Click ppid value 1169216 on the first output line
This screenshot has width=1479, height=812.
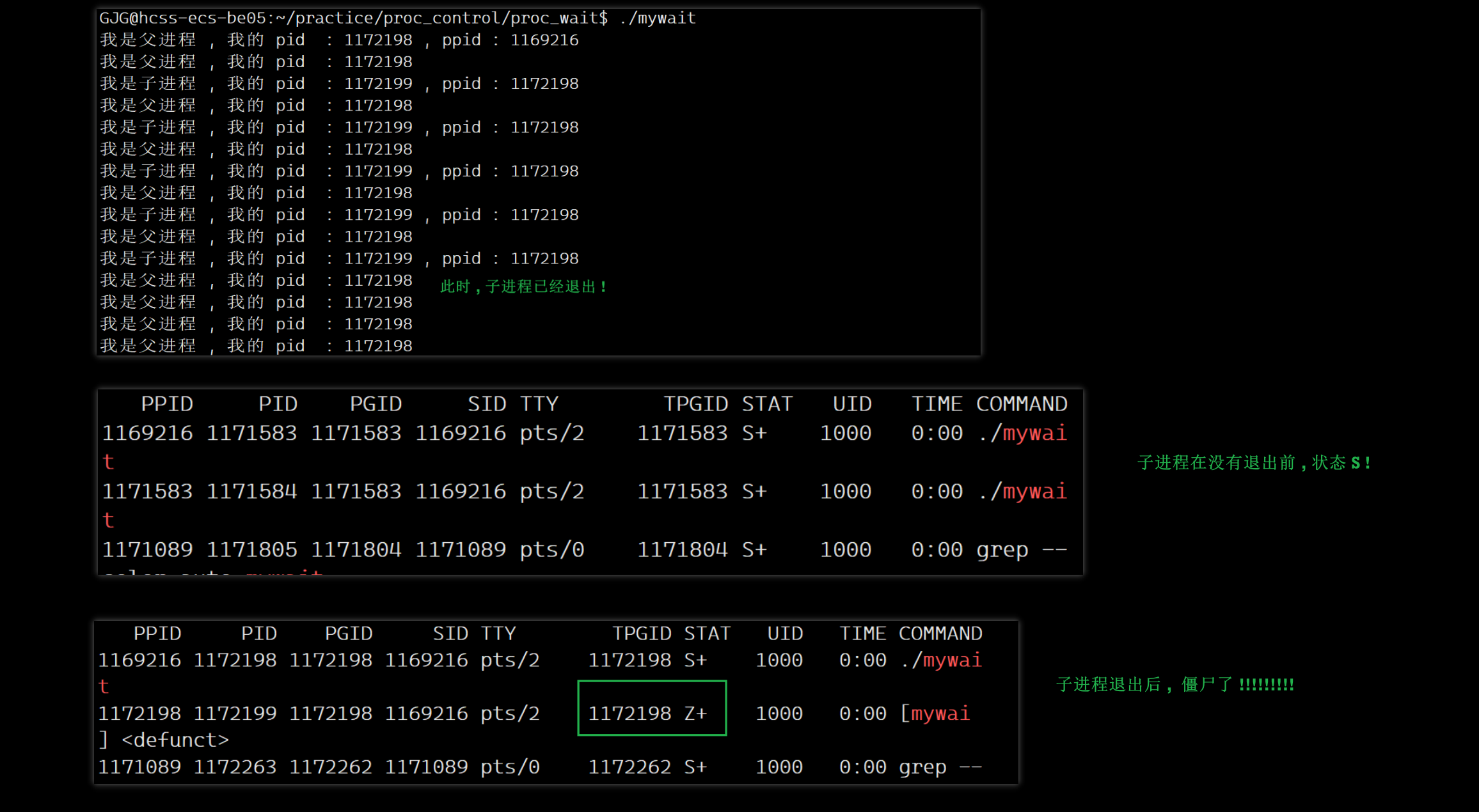pyautogui.click(x=544, y=40)
